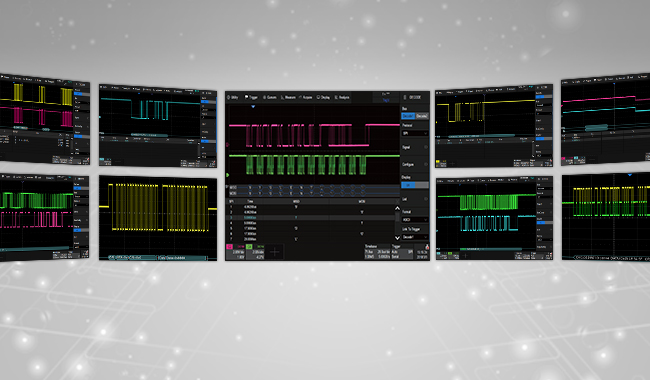Open the Trigger menu with flag icon

(x=251, y=97)
